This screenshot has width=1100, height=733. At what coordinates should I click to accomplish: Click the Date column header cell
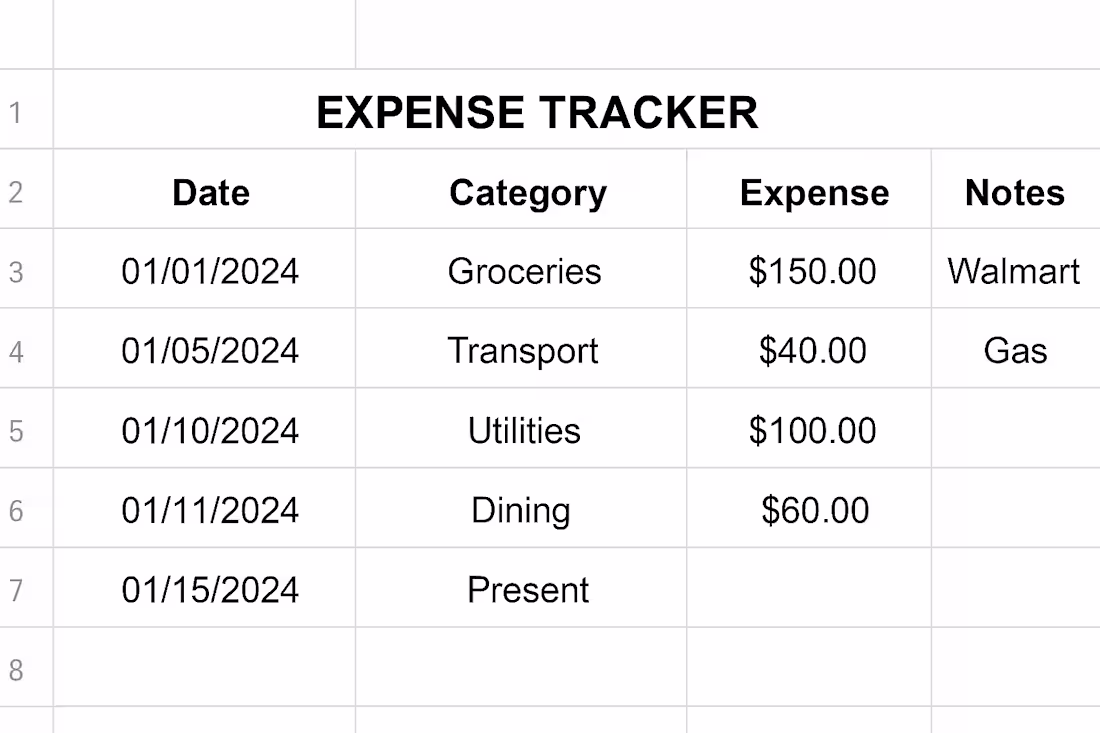point(210,192)
